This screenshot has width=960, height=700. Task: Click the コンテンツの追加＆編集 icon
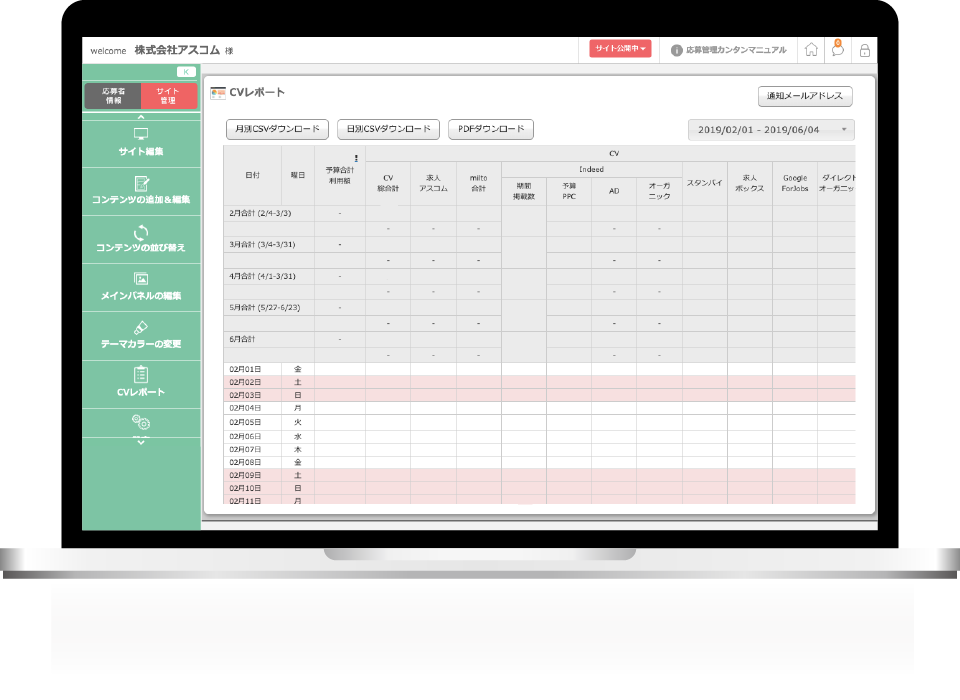click(140, 183)
